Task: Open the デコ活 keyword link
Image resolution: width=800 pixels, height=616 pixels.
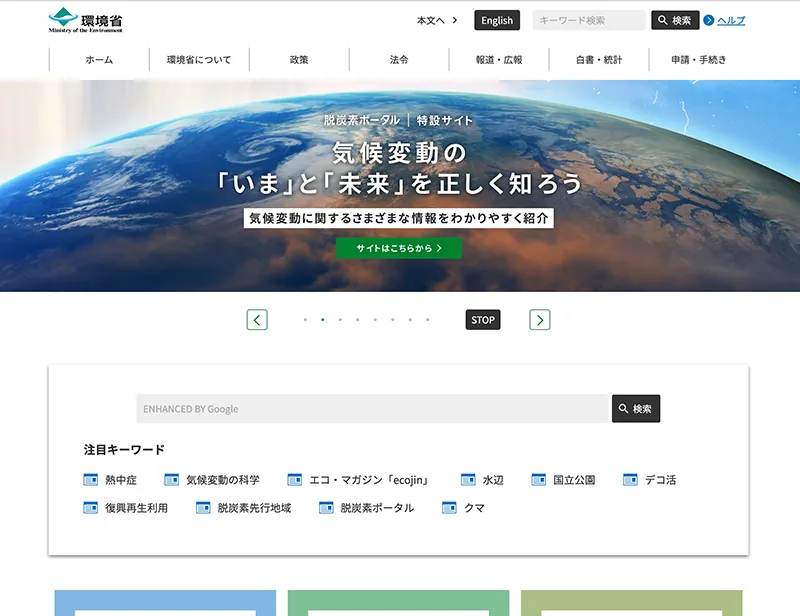Action: [660, 480]
